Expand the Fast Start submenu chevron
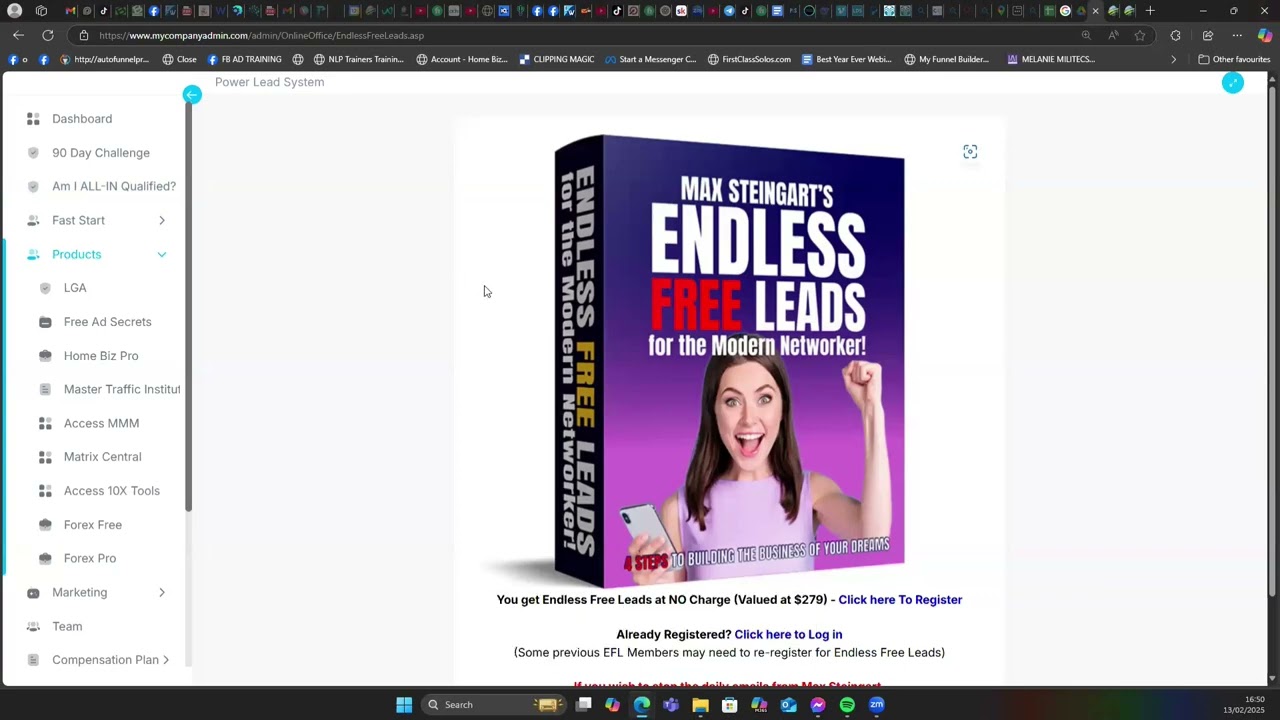The height and width of the screenshot is (720, 1280). [162, 221]
